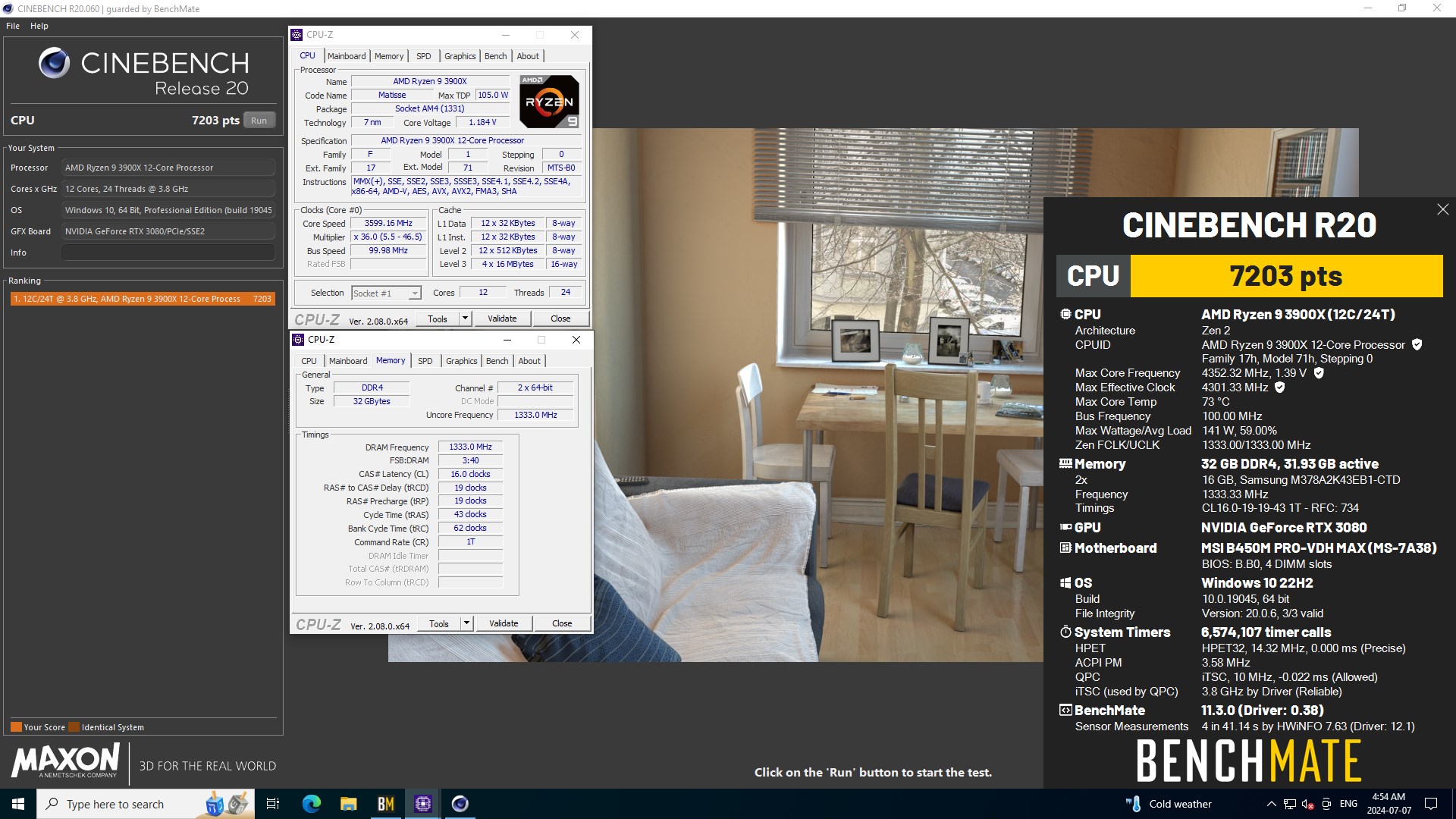This screenshot has width=1456, height=819.
Task: Click verified shield icon next to Max Core Frequency
Action: 1319,373
